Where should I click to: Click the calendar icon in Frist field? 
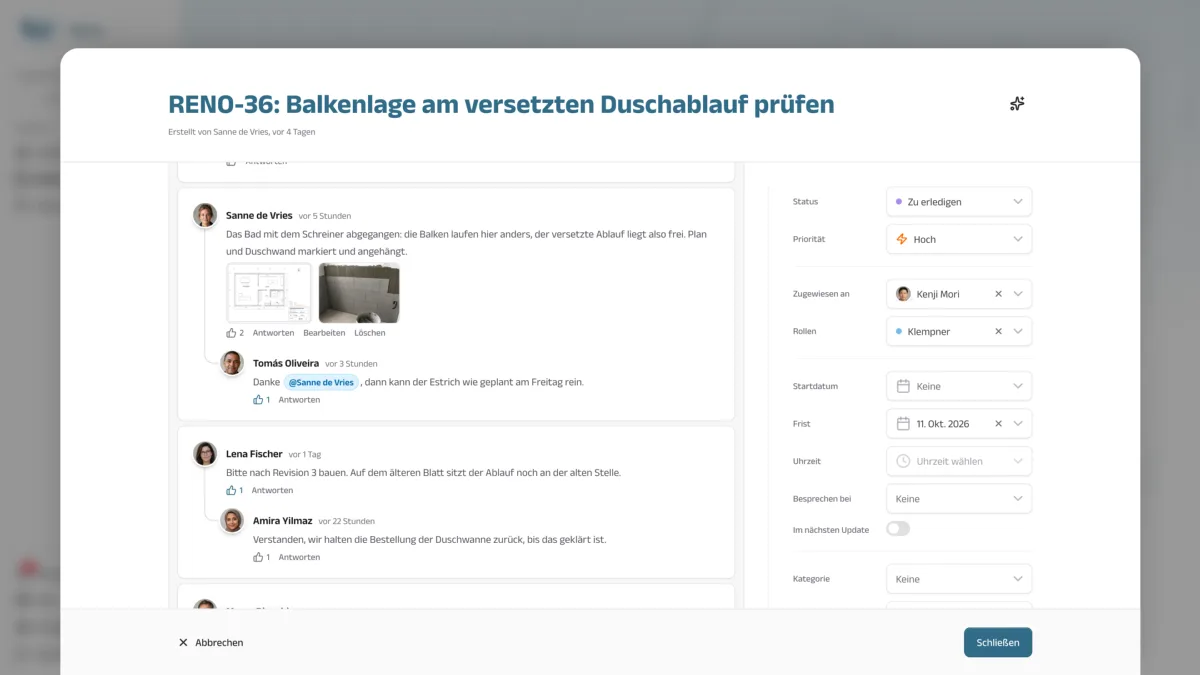903,424
